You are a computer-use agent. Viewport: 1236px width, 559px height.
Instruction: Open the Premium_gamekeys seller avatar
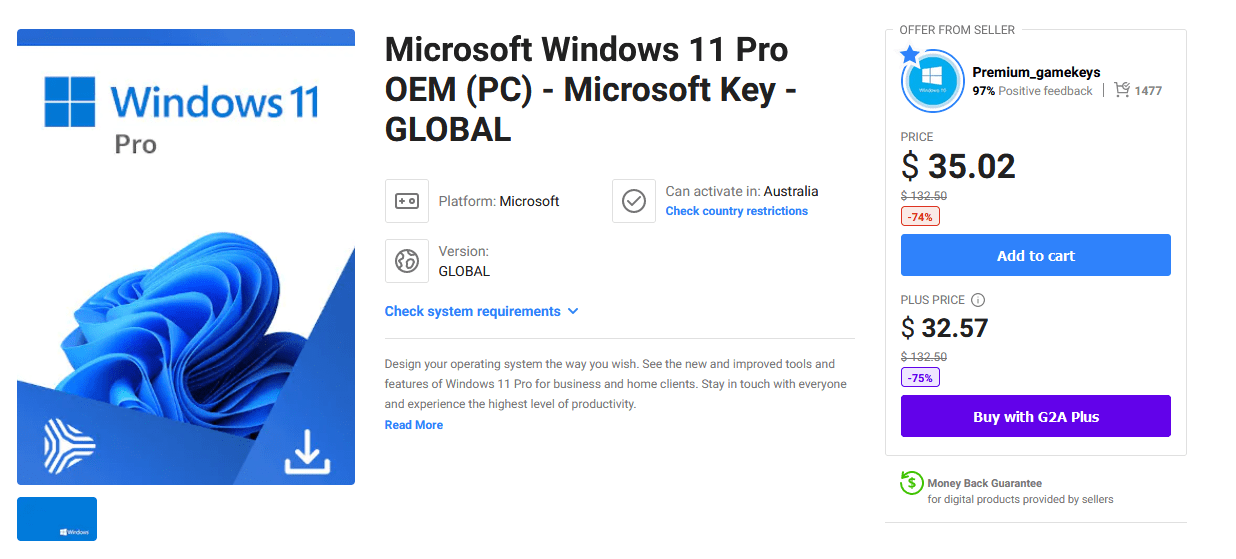(x=932, y=81)
